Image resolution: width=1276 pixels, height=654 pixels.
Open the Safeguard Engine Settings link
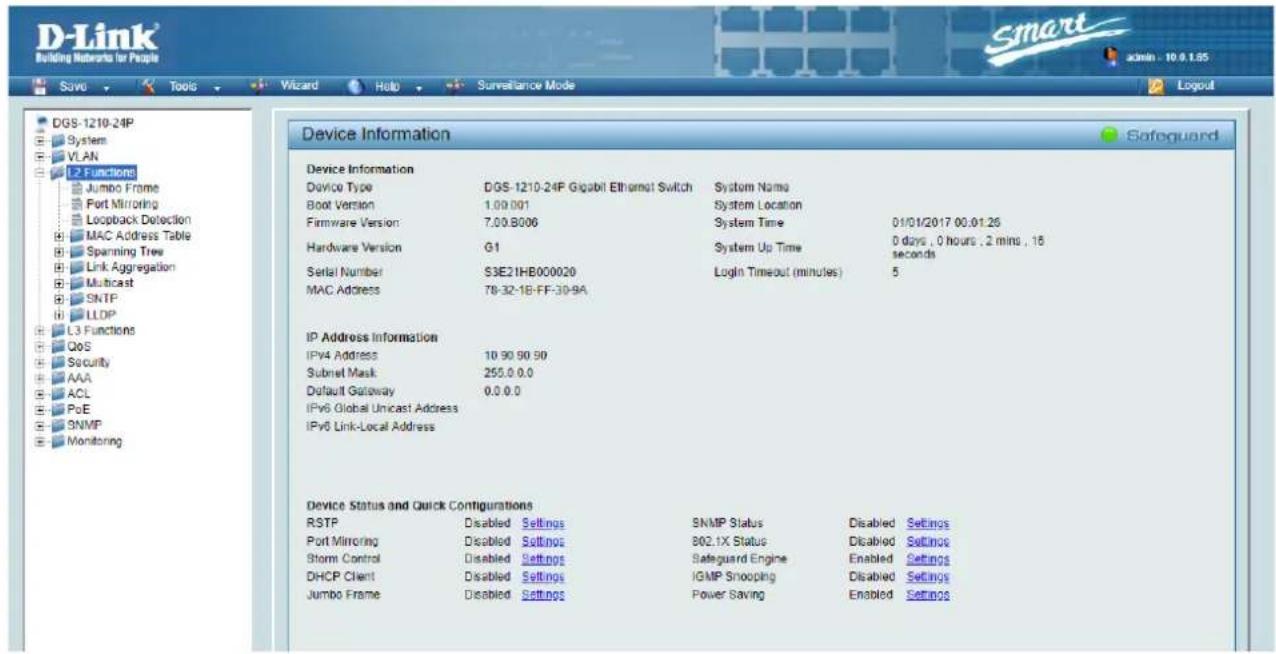(927, 559)
